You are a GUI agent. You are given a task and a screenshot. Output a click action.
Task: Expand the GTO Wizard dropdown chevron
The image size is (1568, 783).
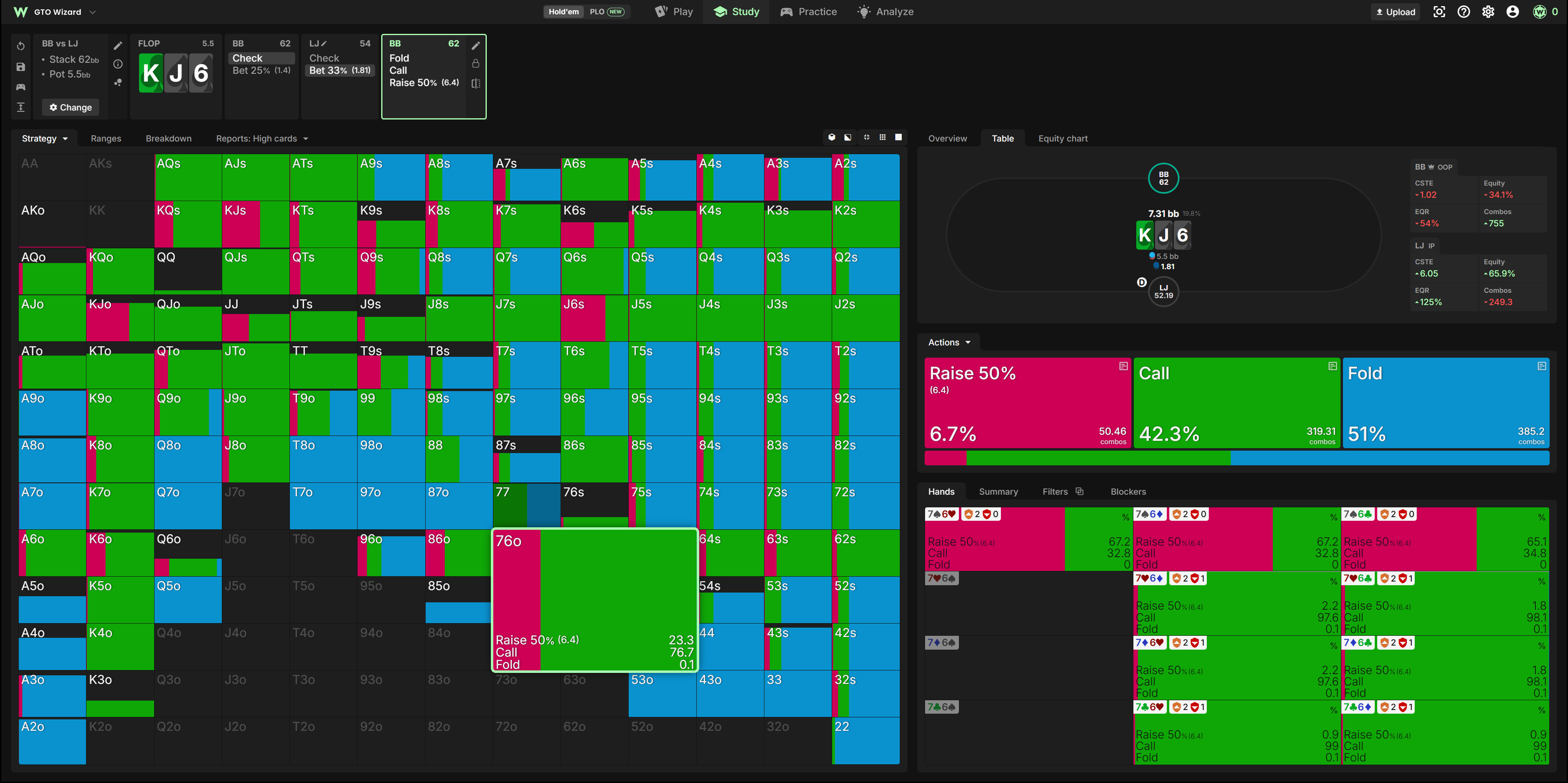(93, 11)
